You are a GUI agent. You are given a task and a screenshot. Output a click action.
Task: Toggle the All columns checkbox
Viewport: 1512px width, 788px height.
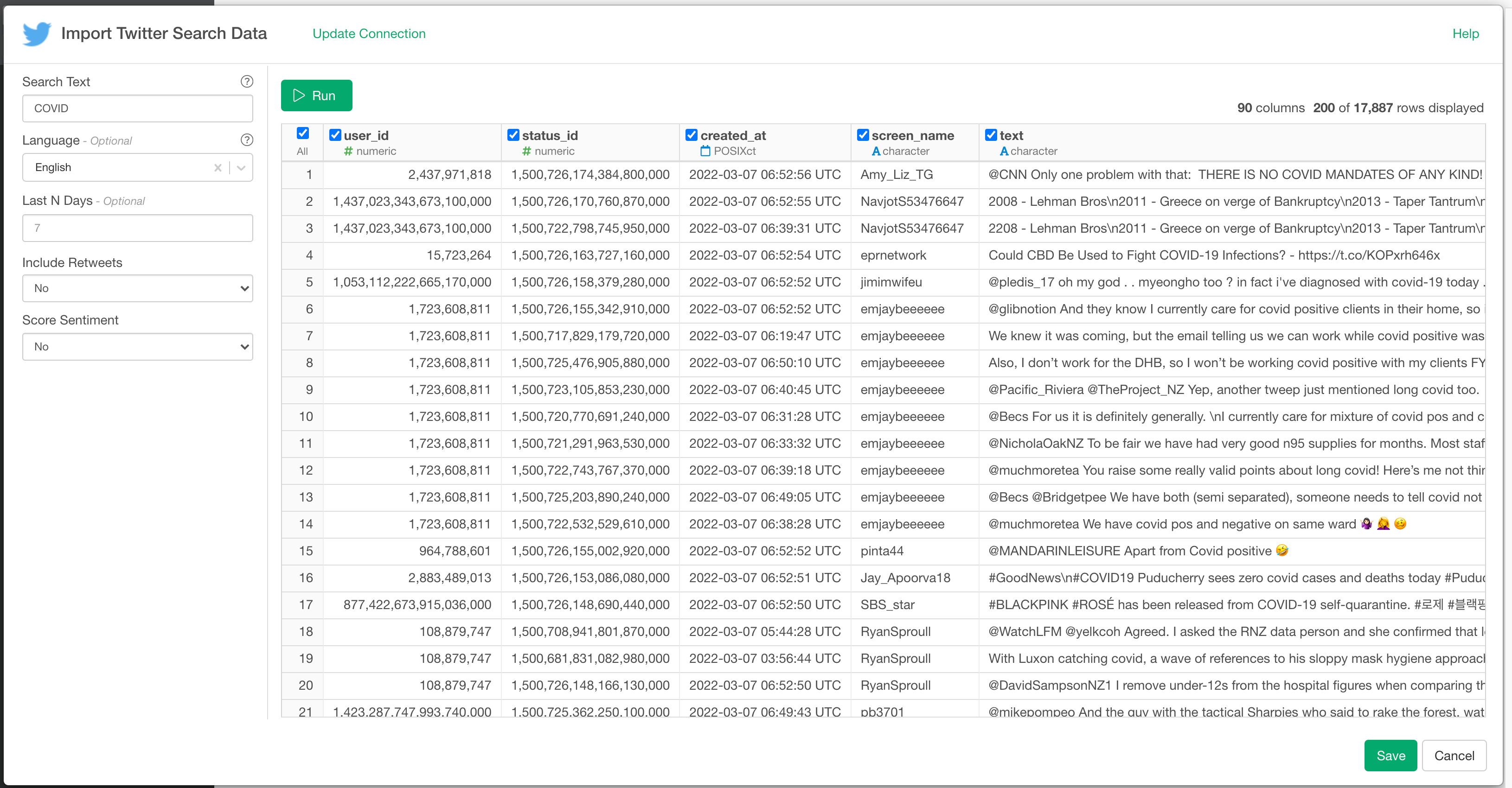(303, 133)
